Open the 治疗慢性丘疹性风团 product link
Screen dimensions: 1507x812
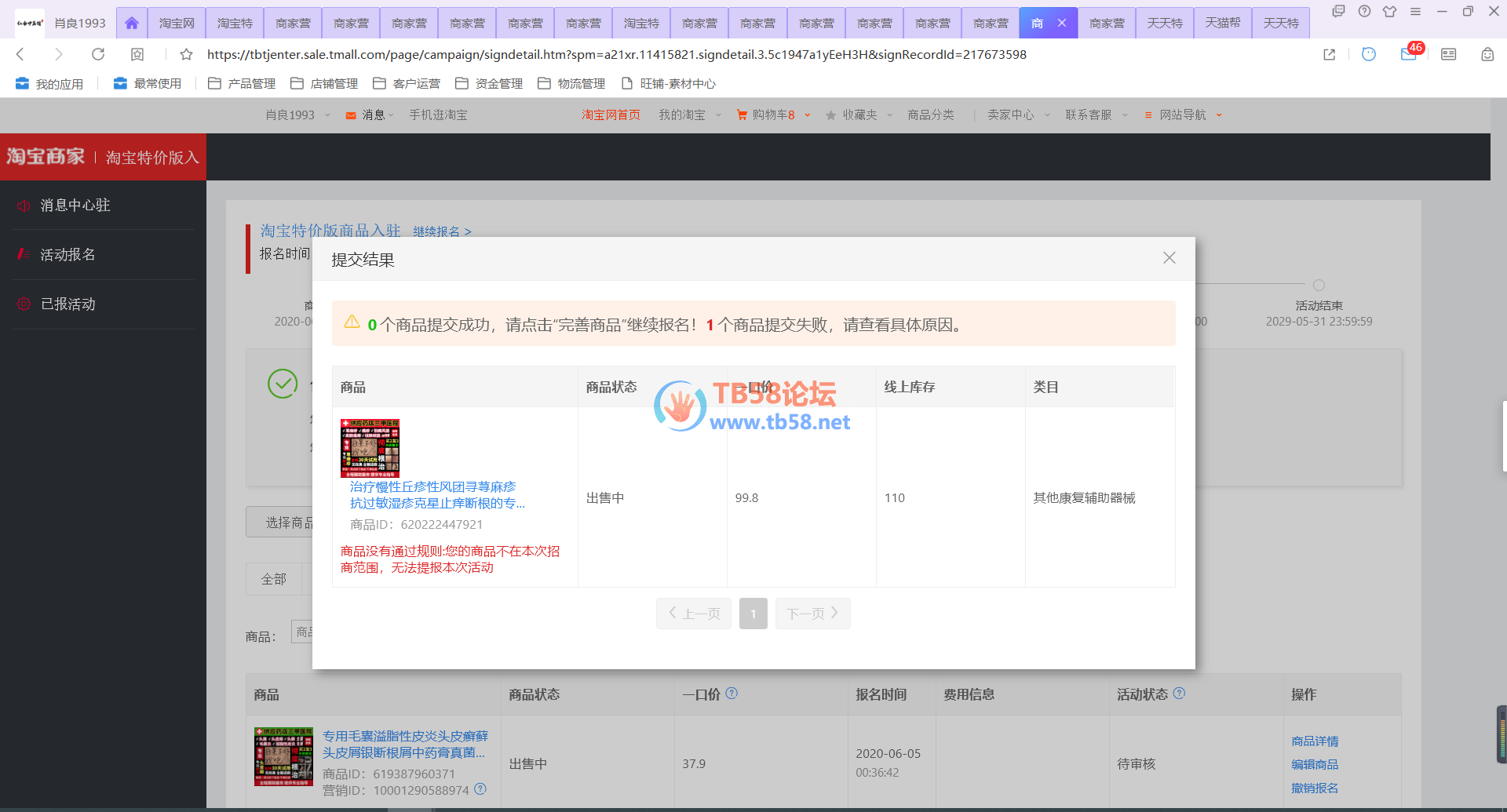(x=437, y=495)
